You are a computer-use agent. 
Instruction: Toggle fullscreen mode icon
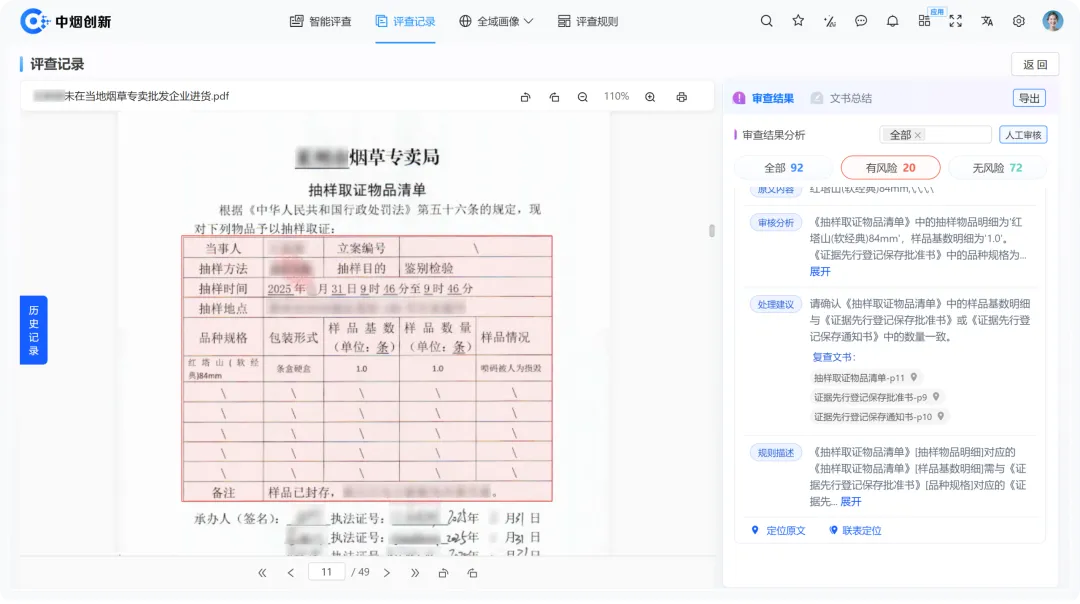(x=955, y=21)
